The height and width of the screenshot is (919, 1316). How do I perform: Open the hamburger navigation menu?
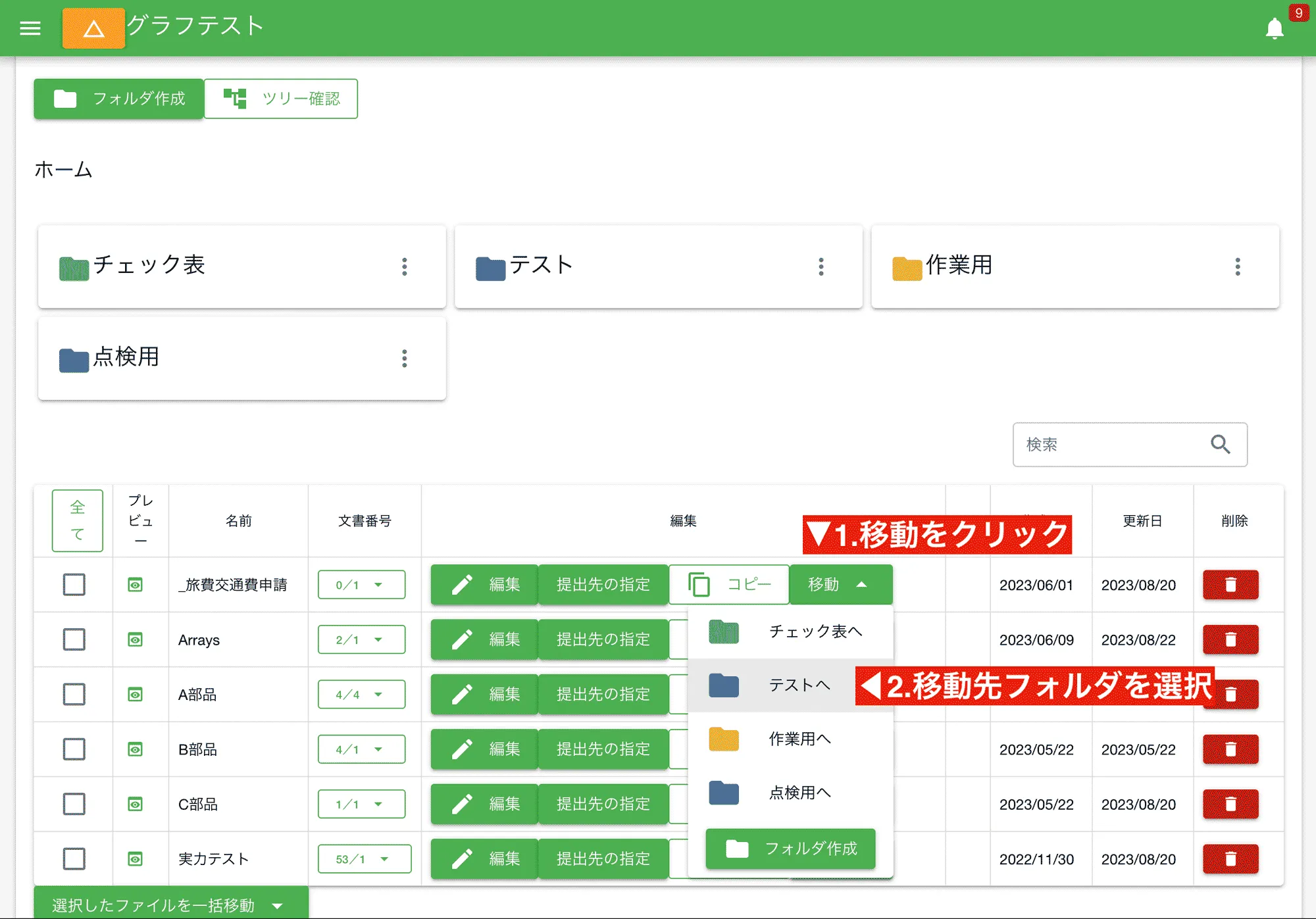coord(30,28)
